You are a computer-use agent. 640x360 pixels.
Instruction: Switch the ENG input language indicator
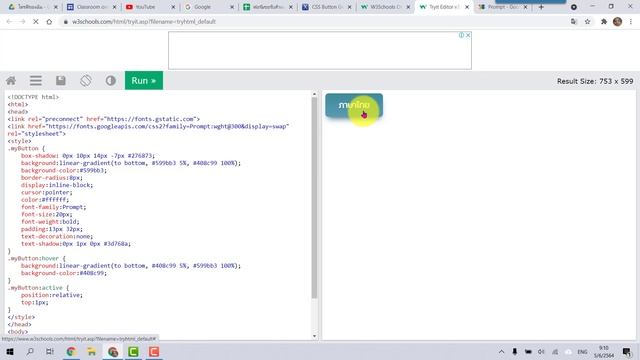click(x=582, y=351)
